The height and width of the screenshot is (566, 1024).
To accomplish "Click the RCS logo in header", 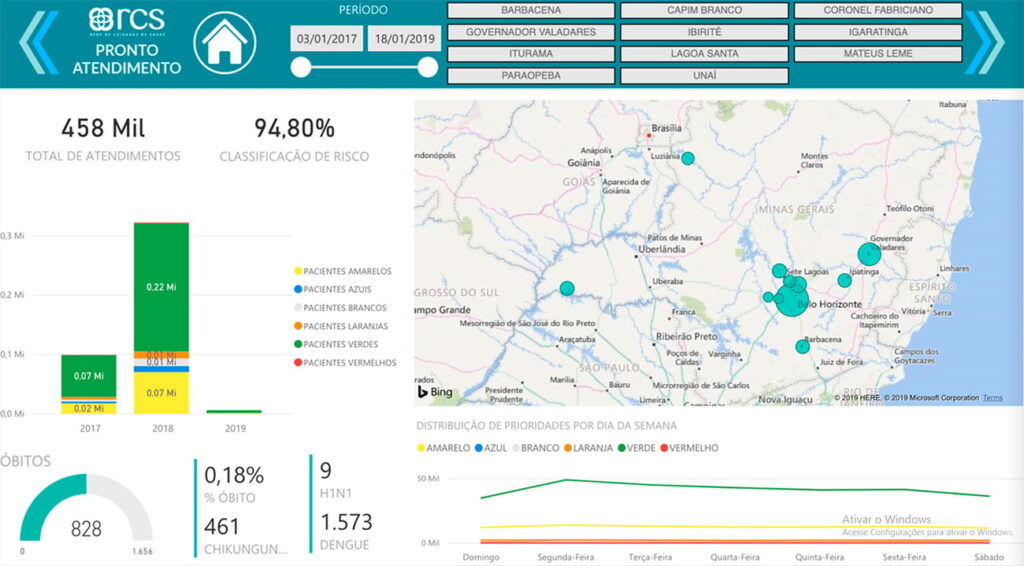I will (127, 20).
